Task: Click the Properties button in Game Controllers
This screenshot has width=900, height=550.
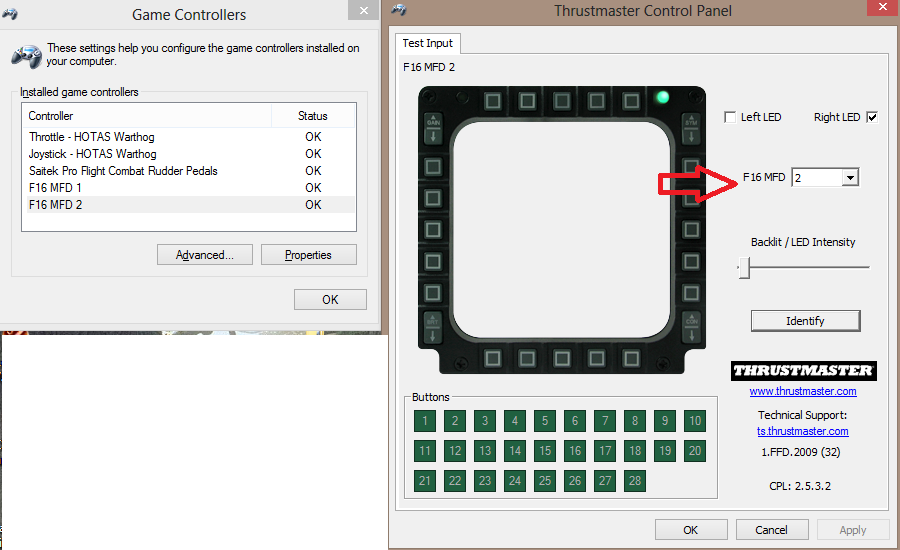Action: [x=308, y=255]
